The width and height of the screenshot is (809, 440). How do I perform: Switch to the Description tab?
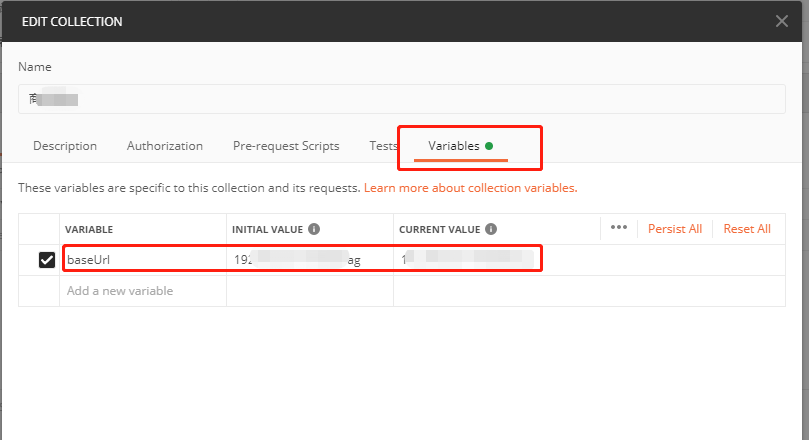point(65,146)
